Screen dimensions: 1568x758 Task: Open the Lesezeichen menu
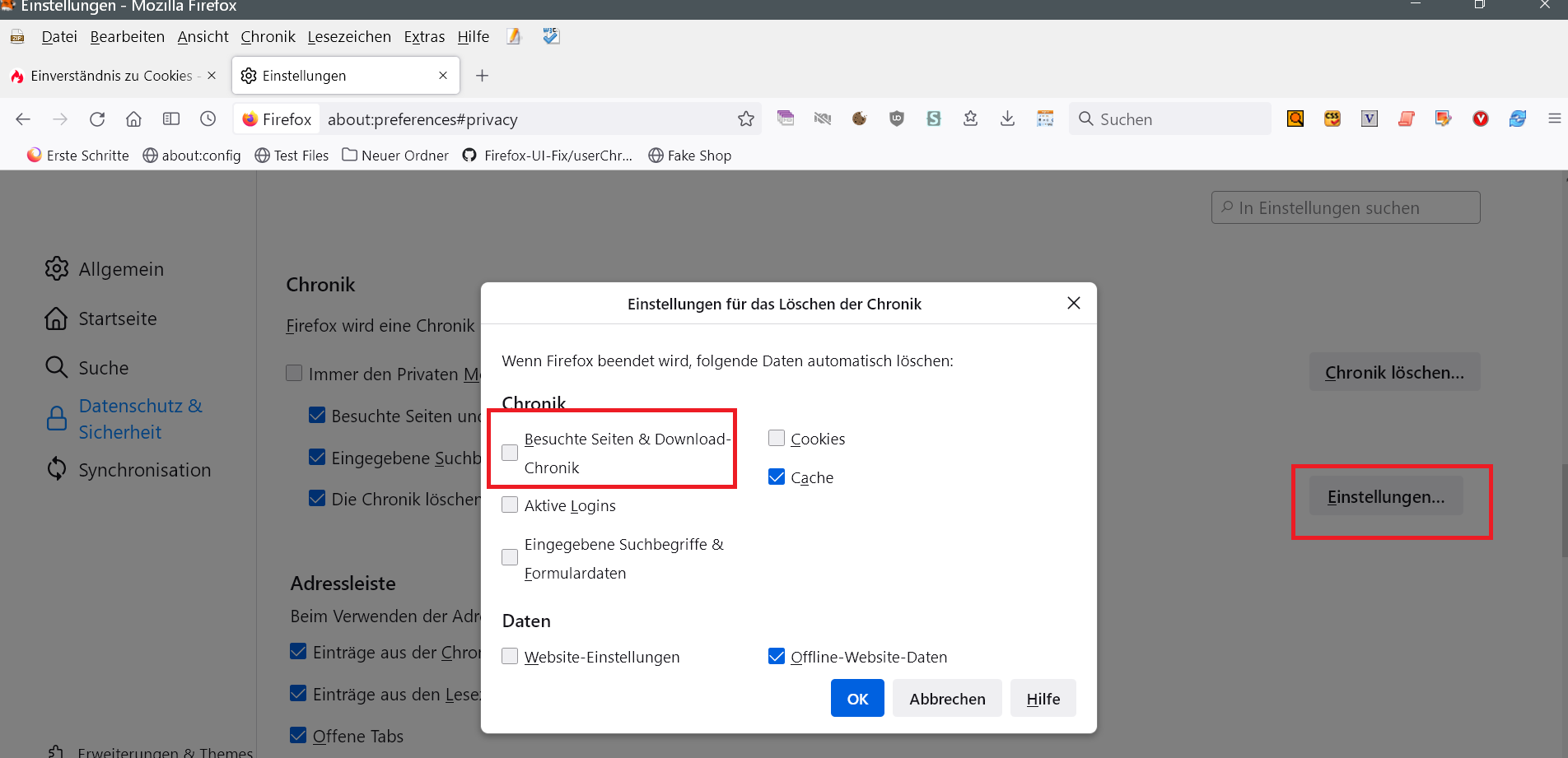coord(349,37)
